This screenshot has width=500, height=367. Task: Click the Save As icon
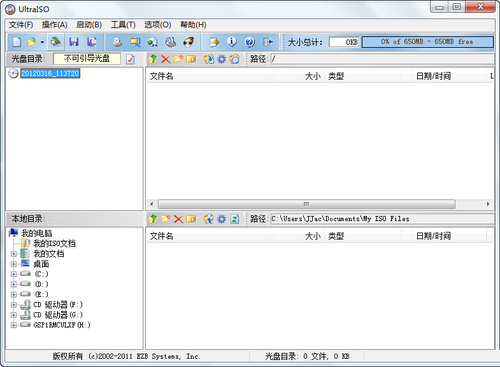[92, 42]
